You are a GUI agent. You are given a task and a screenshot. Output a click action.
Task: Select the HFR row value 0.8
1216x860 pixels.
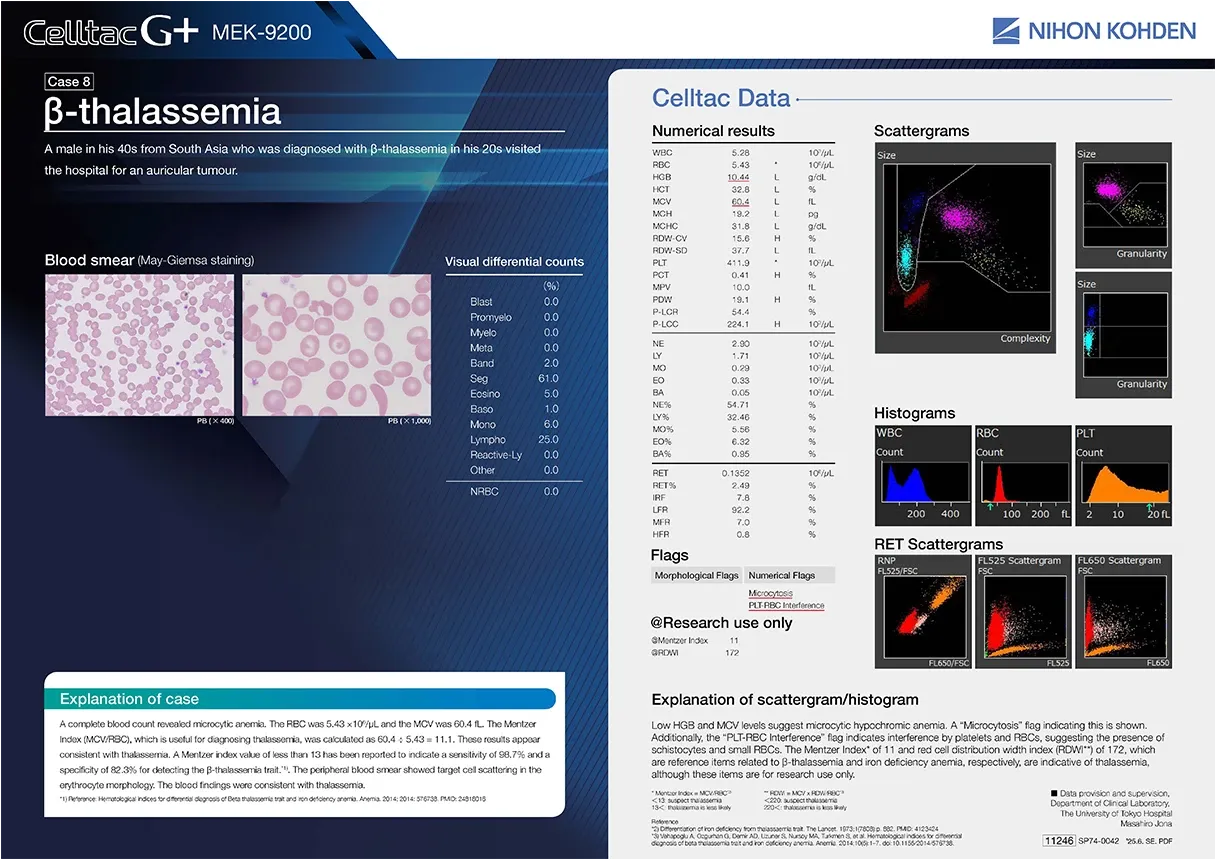pyautogui.click(x=742, y=534)
